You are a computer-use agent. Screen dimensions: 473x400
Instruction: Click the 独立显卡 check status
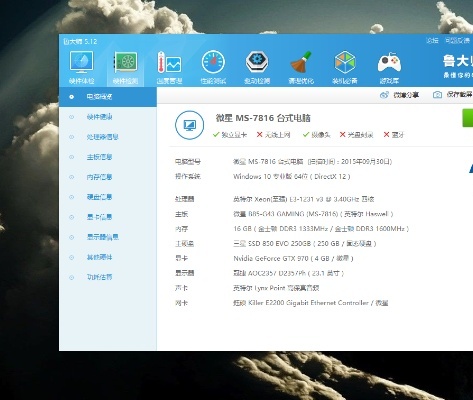coord(230,135)
